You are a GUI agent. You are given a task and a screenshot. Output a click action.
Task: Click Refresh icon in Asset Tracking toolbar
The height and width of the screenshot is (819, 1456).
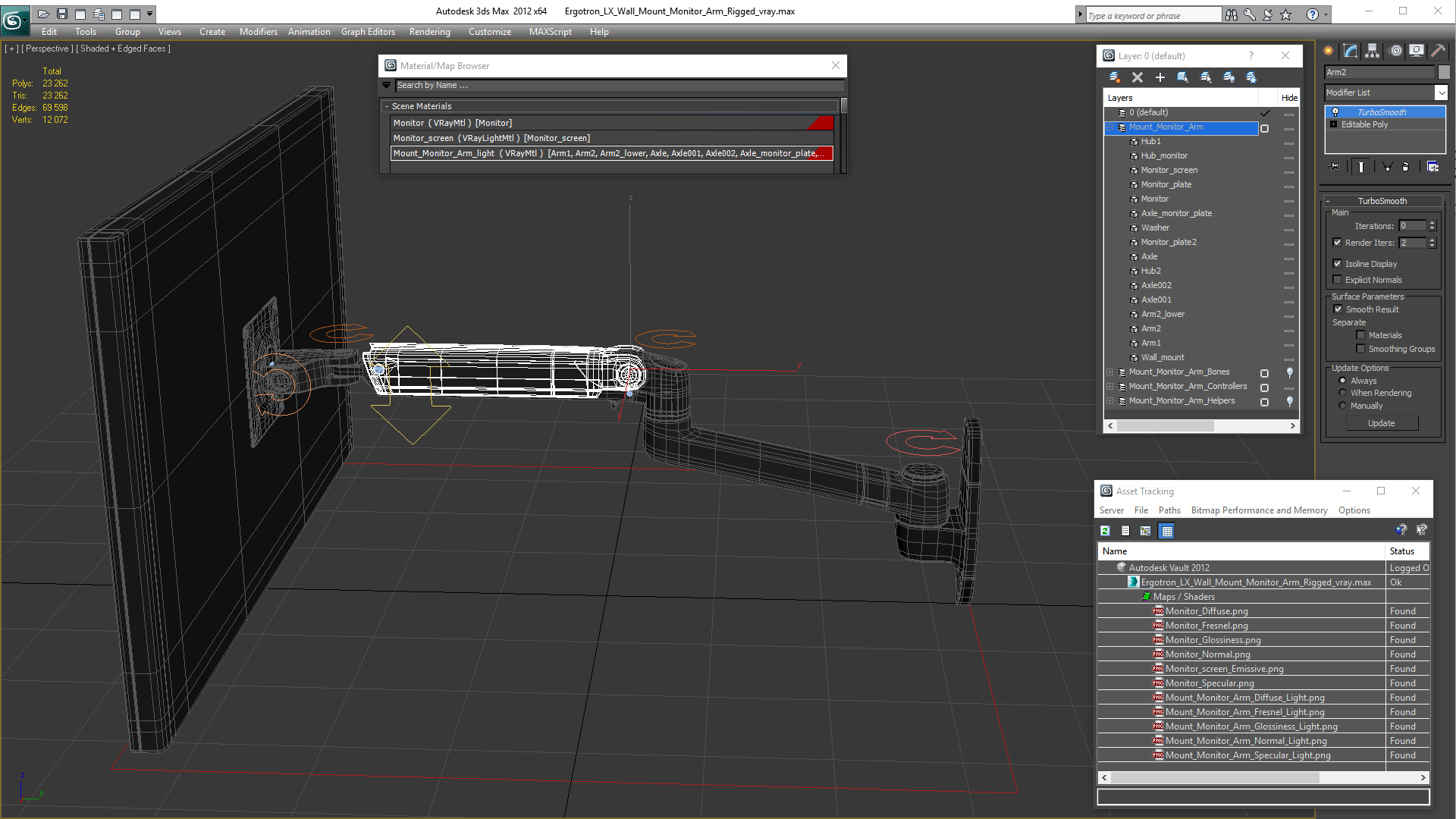pos(1106,531)
